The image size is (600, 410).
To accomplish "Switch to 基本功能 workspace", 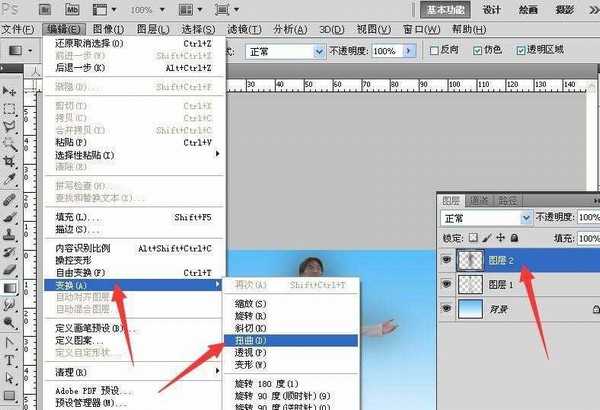I will [445, 10].
